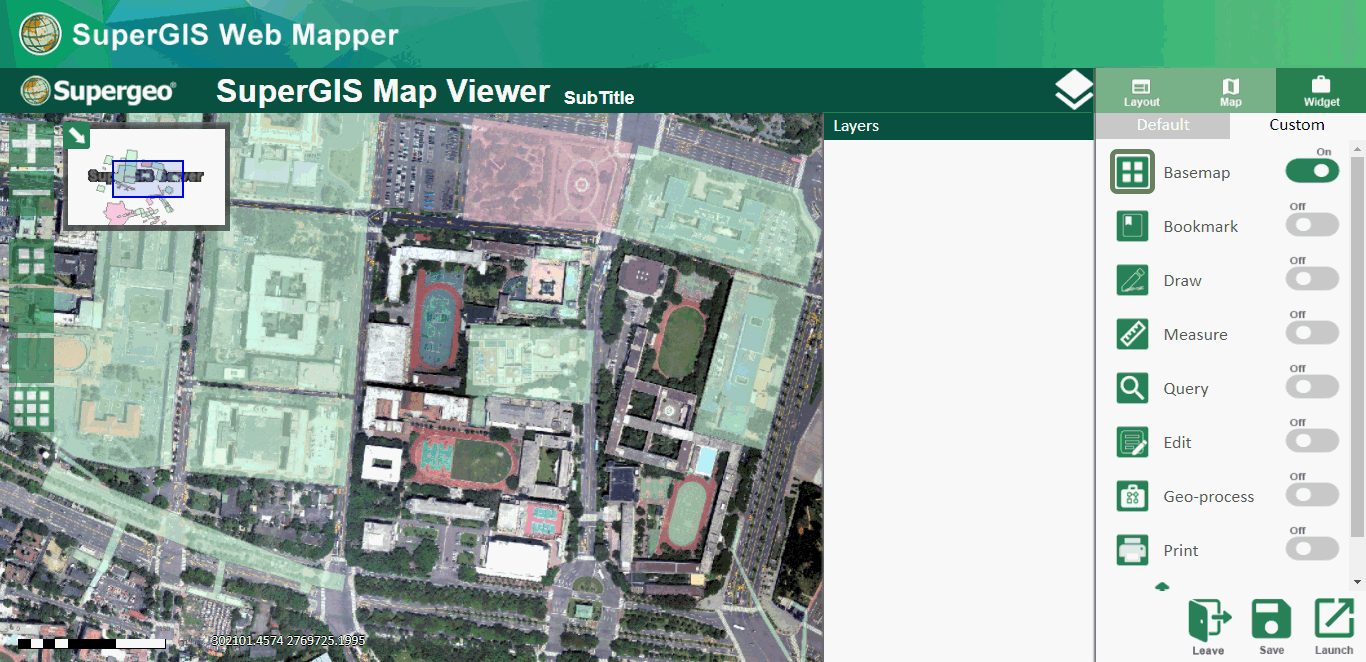Click the SubTitle text
Viewport: 1366px width, 662px height.
point(599,98)
